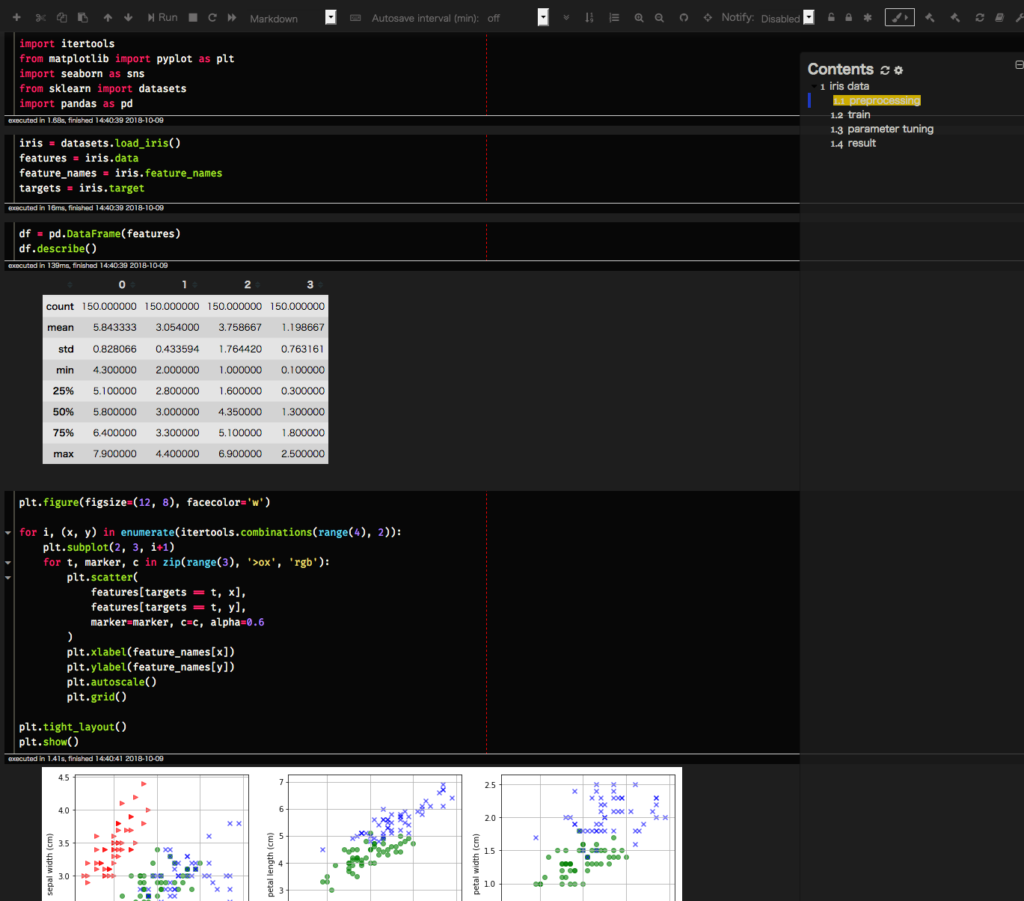
Task: Paste cells with the clipboard icon
Action: pos(82,18)
